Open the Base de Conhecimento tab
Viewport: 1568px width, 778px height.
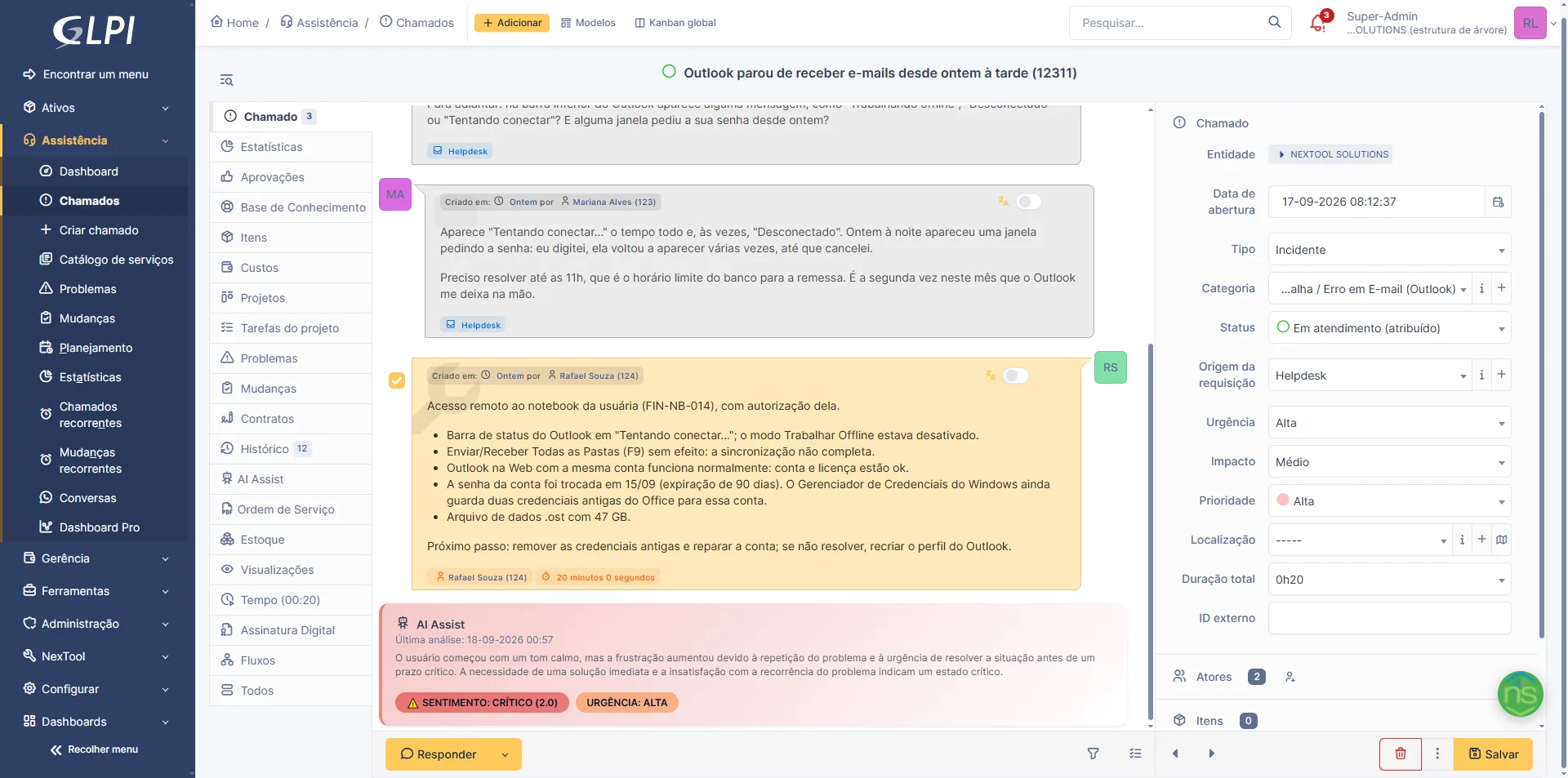click(x=291, y=207)
